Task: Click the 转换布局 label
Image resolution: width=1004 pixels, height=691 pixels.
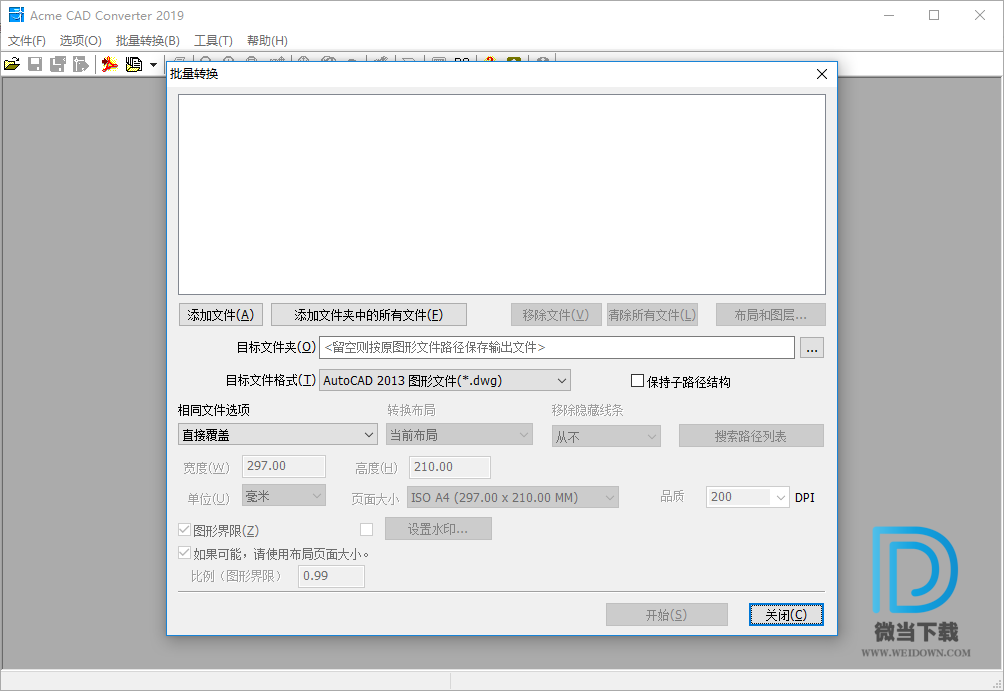Action: [411, 410]
